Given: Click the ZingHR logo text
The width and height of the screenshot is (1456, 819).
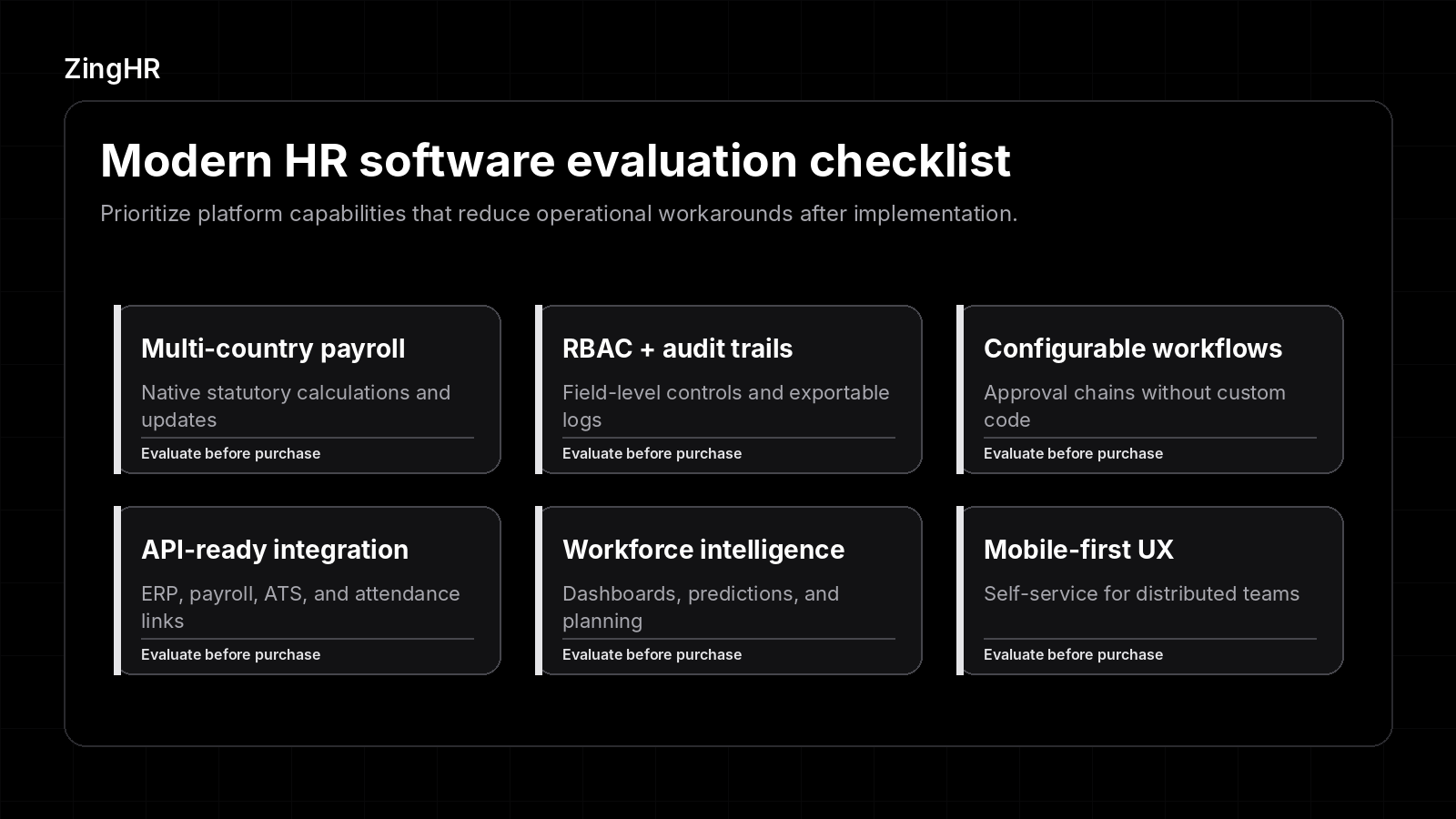Looking at the screenshot, I should [112, 69].
